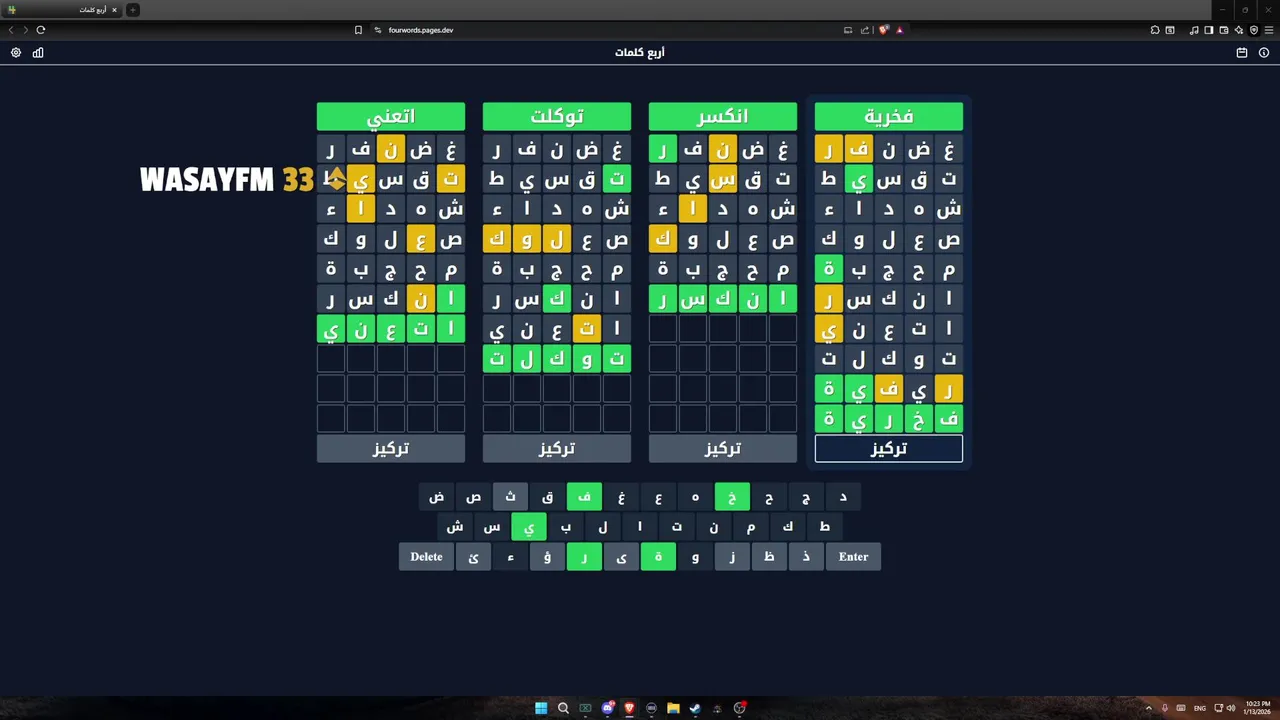1280x720 pixels.
Task: Click the solved word header انكسر
Action: [x=723, y=117]
